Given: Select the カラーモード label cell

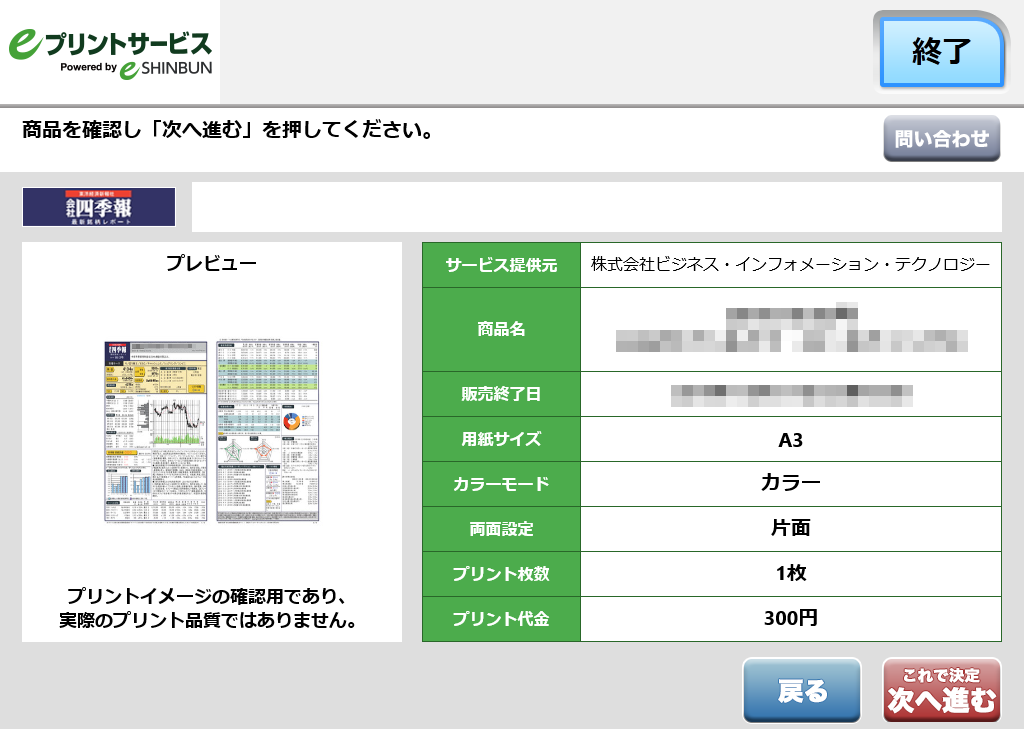Looking at the screenshot, I should click(502, 484).
